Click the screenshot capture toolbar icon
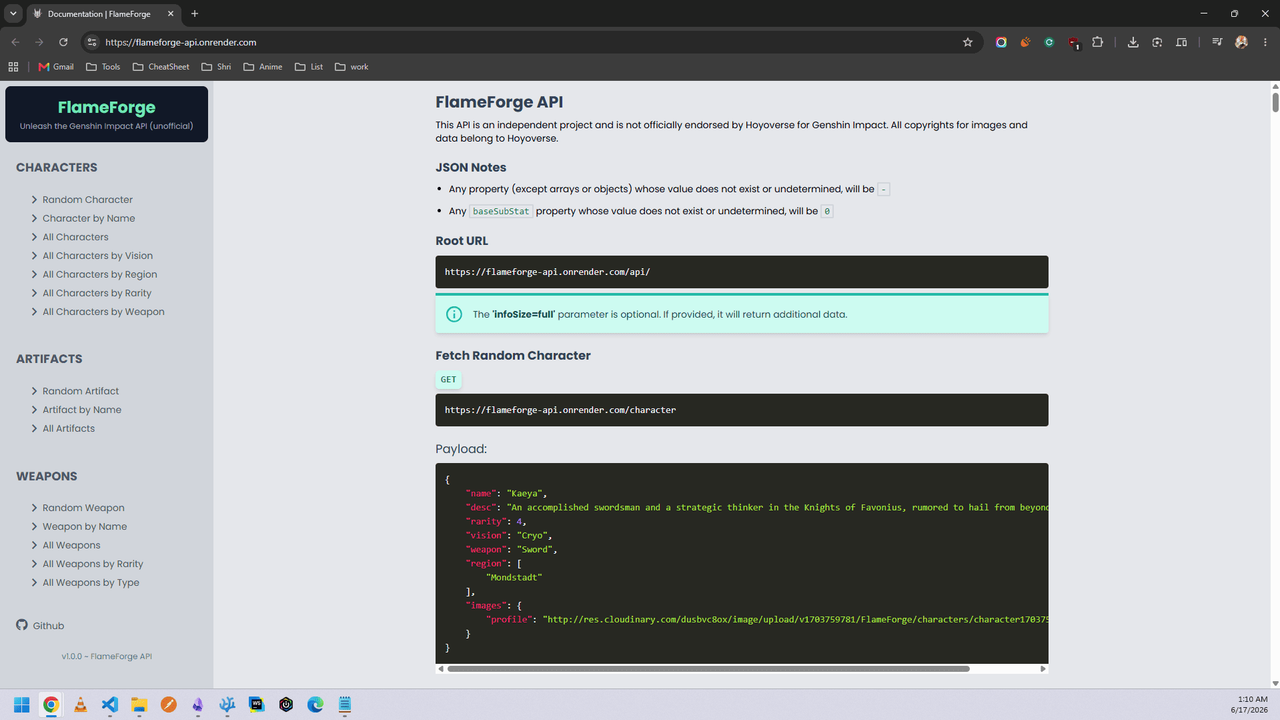This screenshot has width=1280, height=720. (x=1157, y=42)
